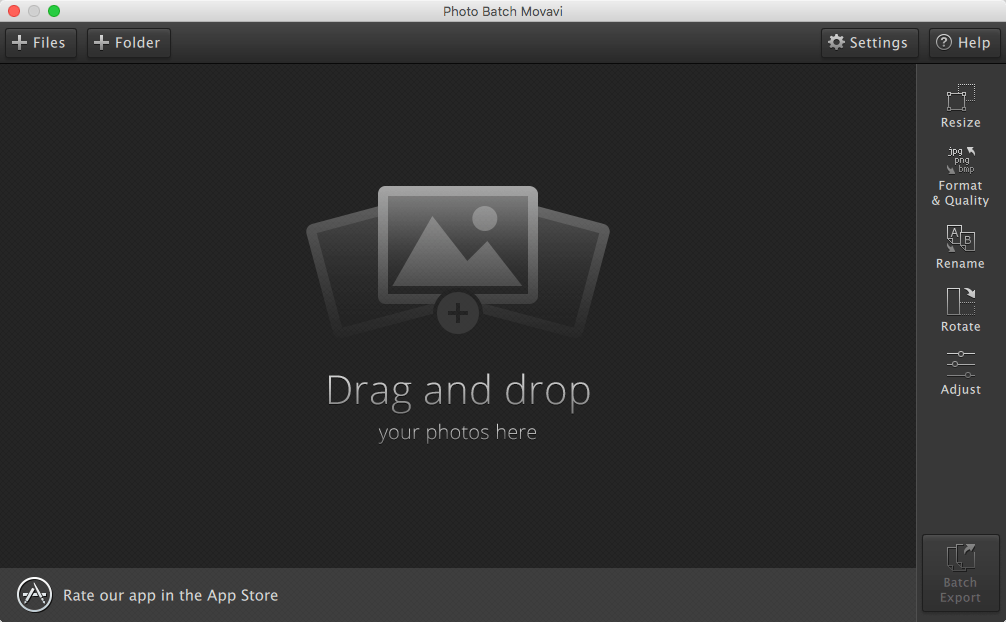Image resolution: width=1006 pixels, height=622 pixels.
Task: Follow the 'Rate our app in the App Store' link
Action: (171, 596)
